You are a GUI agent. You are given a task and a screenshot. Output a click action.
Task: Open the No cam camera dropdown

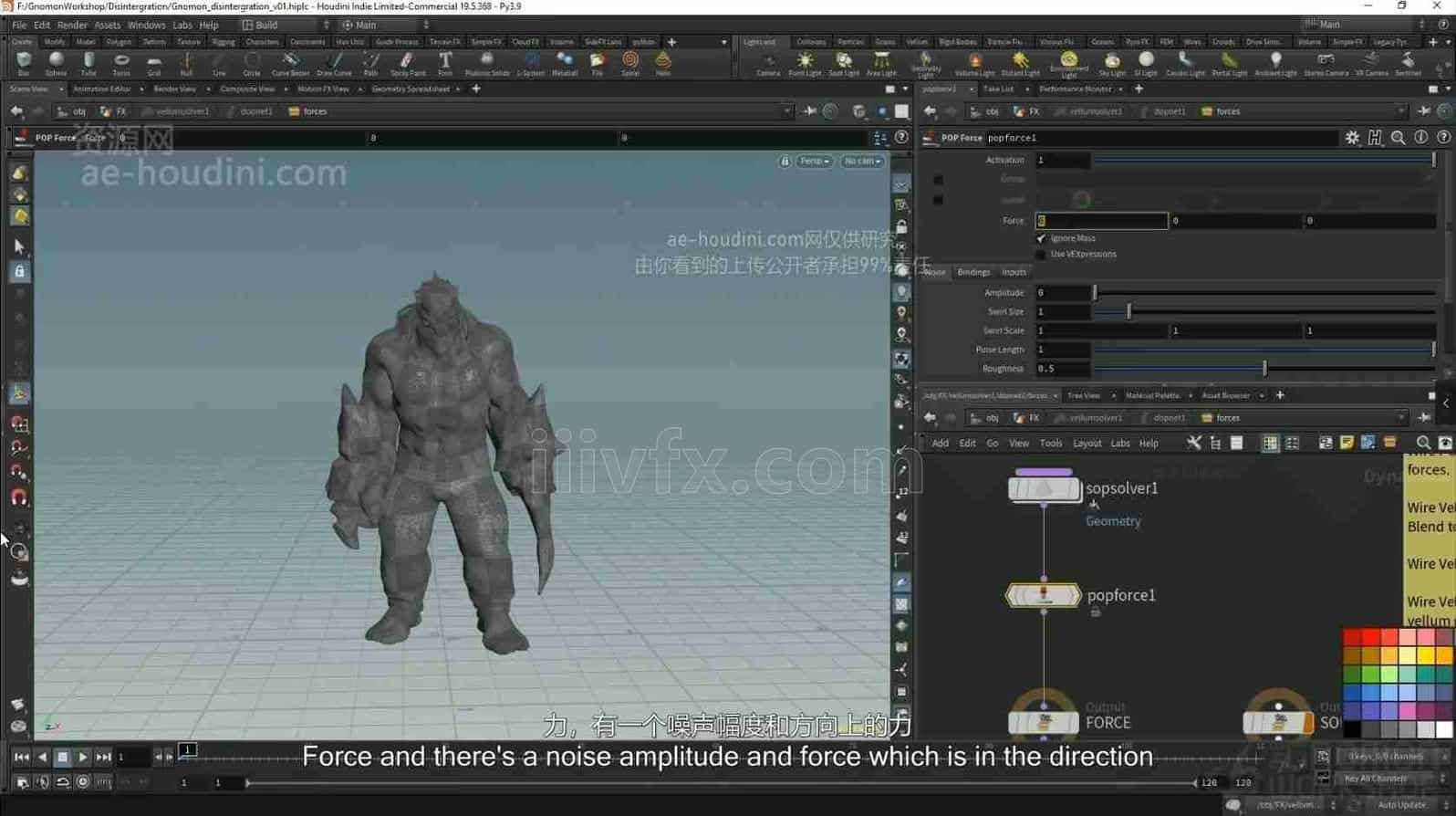click(862, 162)
